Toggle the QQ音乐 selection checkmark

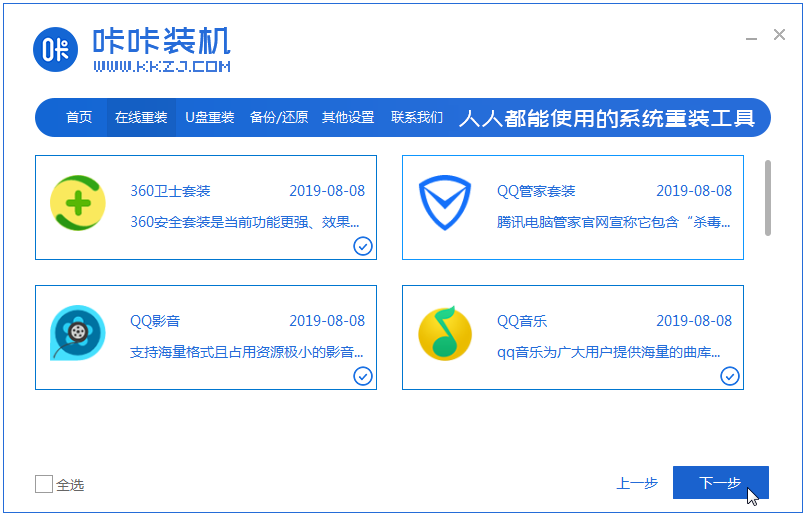point(730,376)
